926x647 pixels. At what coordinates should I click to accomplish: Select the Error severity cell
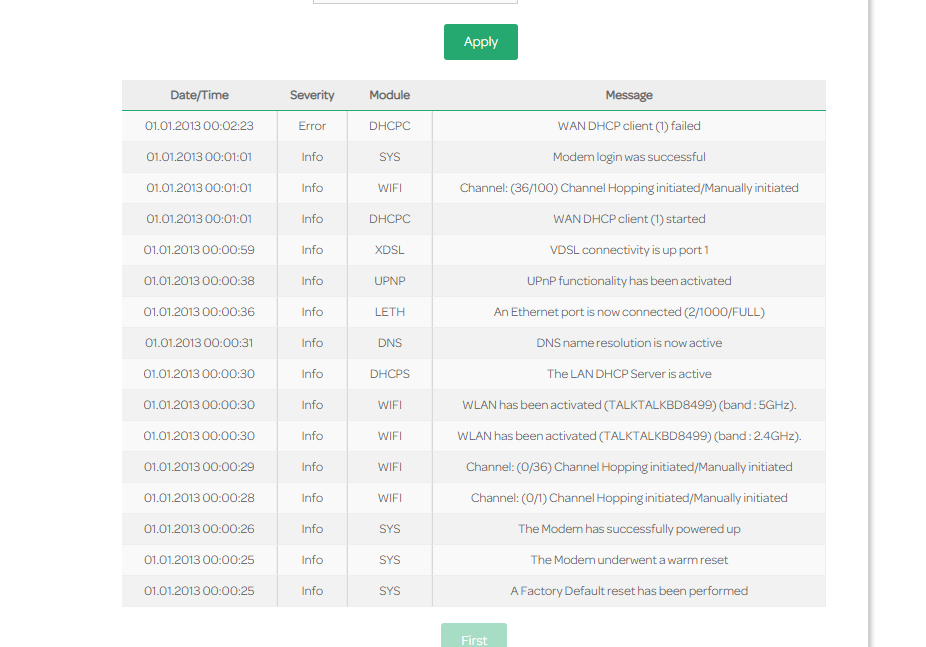point(312,126)
